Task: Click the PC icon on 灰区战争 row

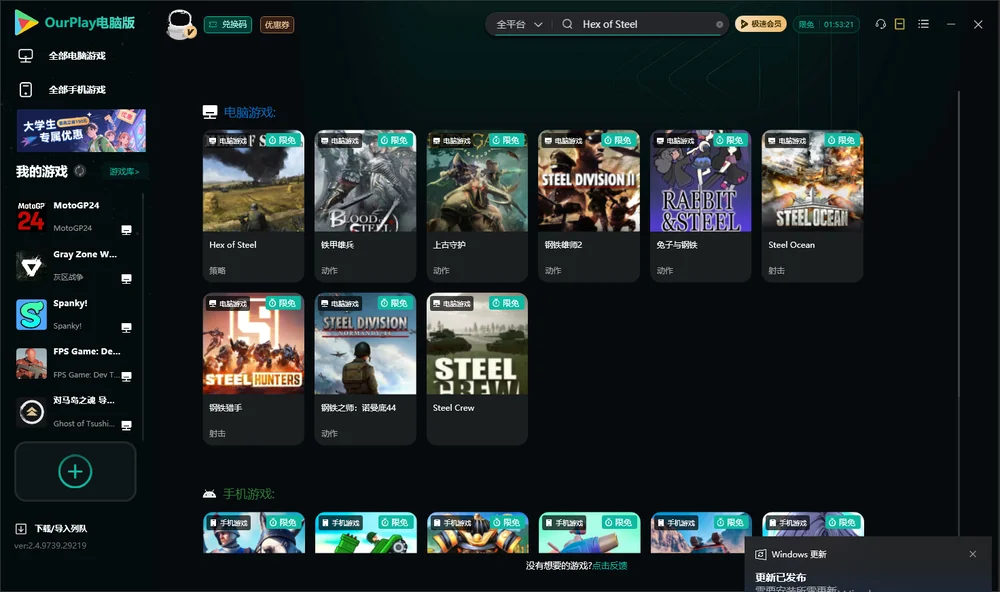Action: pyautogui.click(x=126, y=279)
